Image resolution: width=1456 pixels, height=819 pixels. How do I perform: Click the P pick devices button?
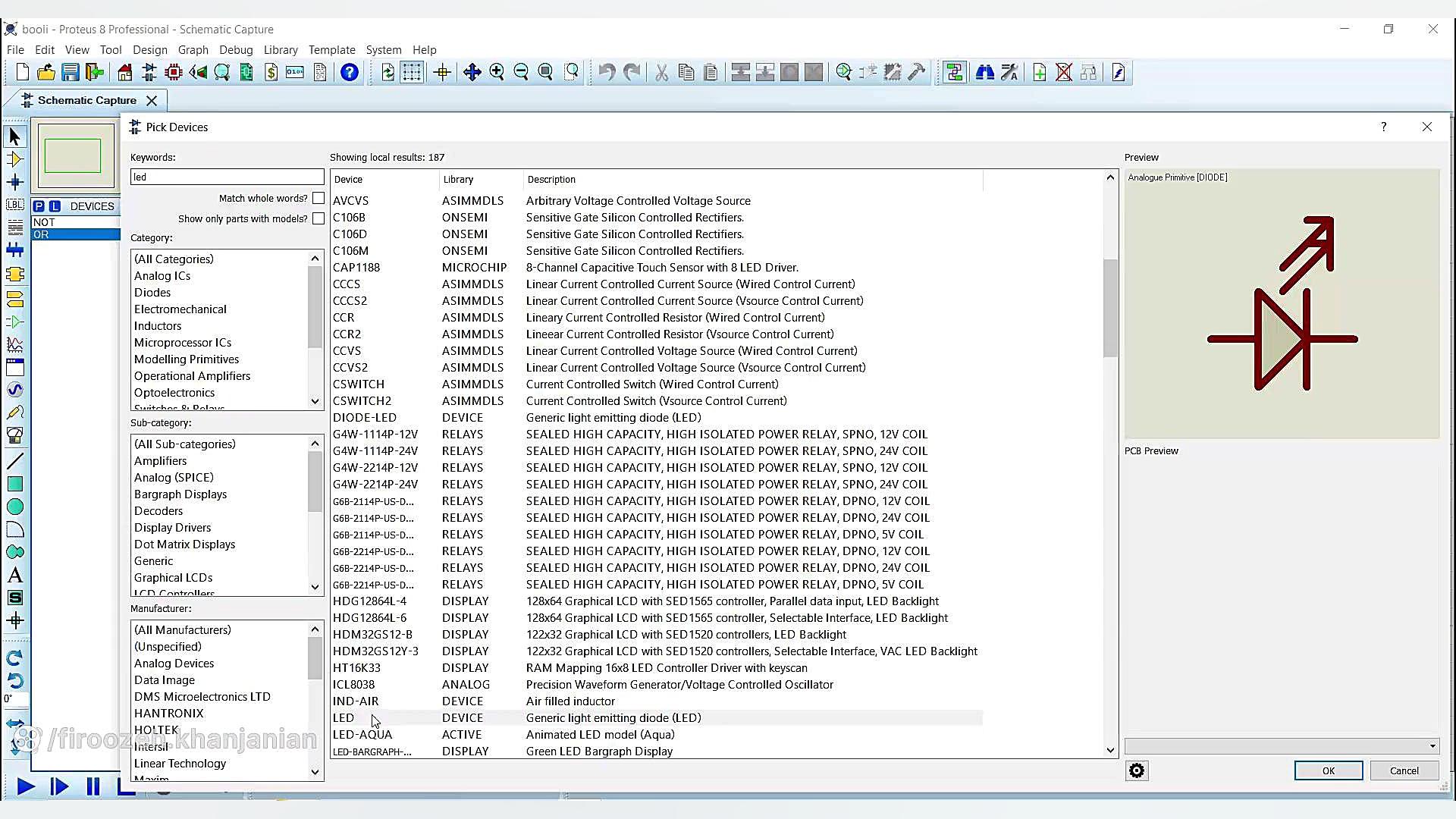coord(39,206)
